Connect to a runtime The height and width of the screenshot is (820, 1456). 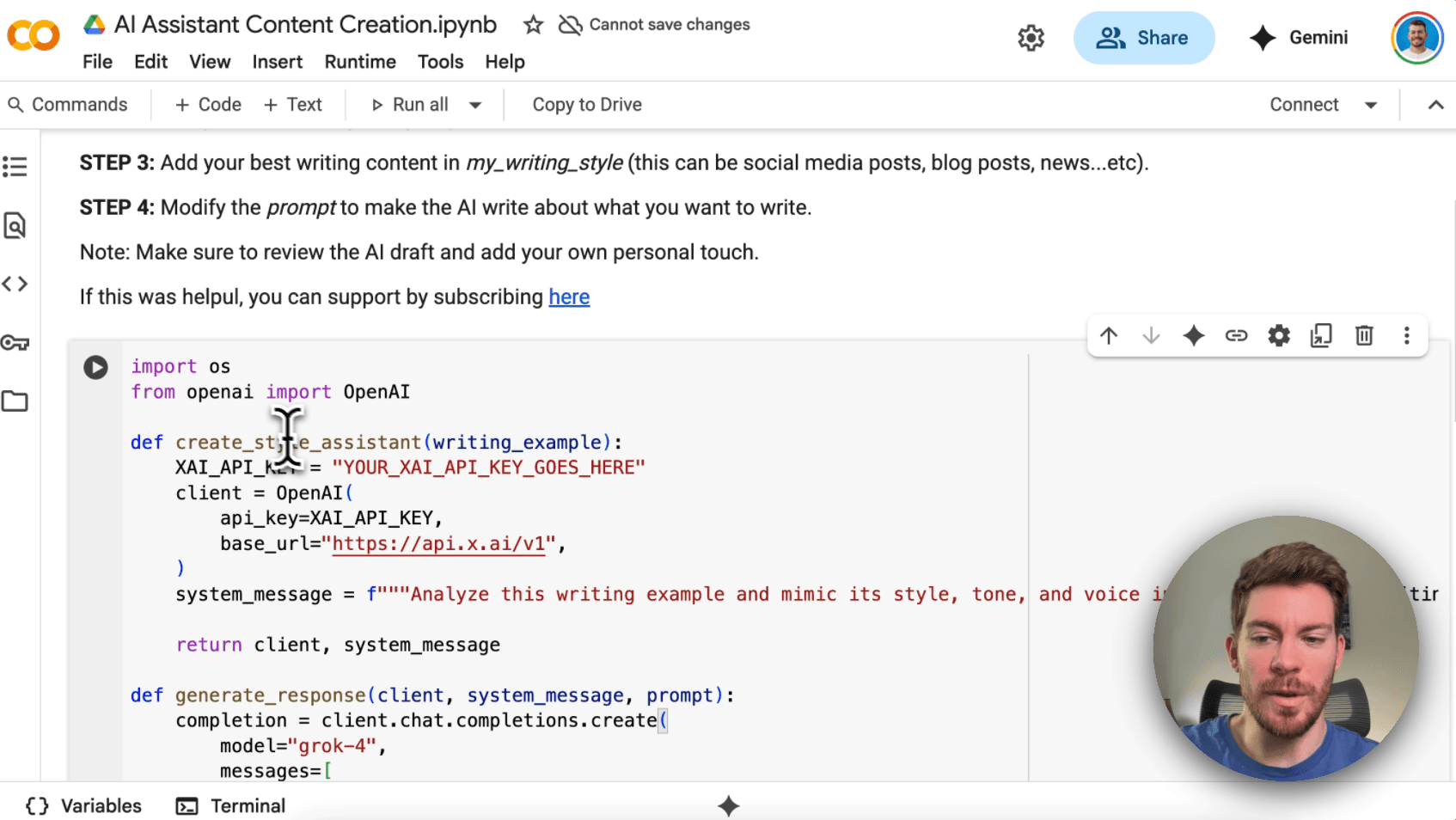[x=1304, y=105]
